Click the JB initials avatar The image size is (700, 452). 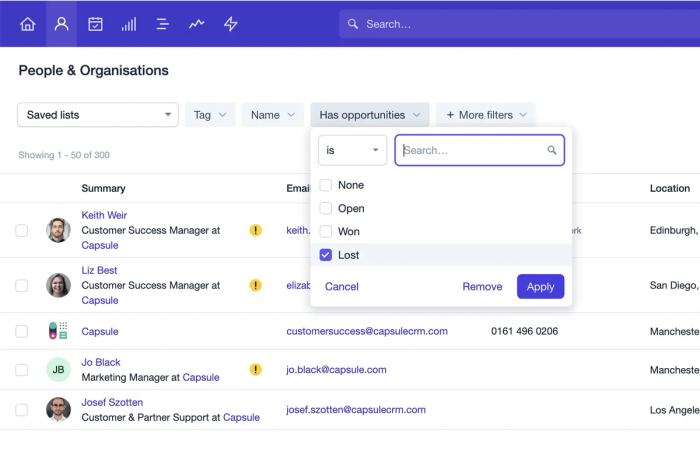58,369
